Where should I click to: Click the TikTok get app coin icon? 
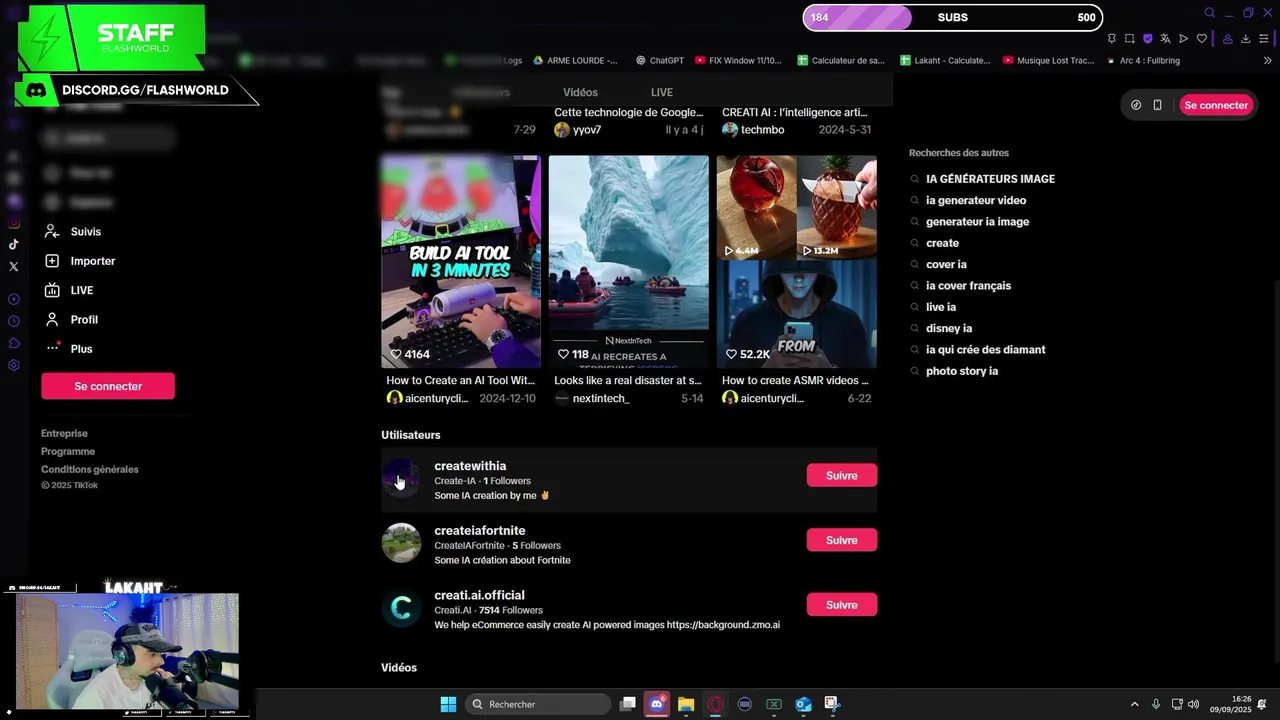1136,105
